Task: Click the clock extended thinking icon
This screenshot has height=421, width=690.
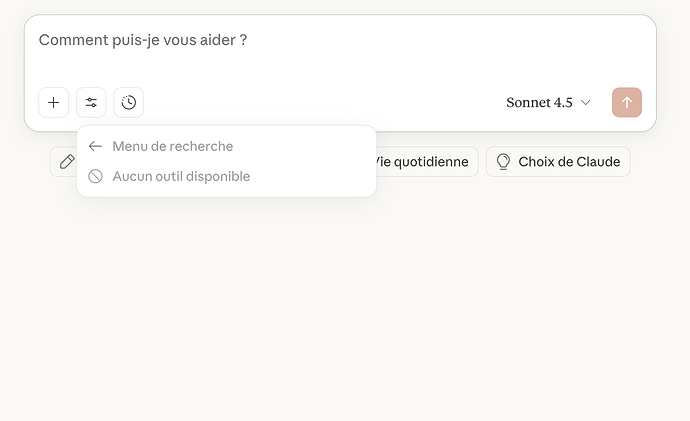Action: coord(129,102)
